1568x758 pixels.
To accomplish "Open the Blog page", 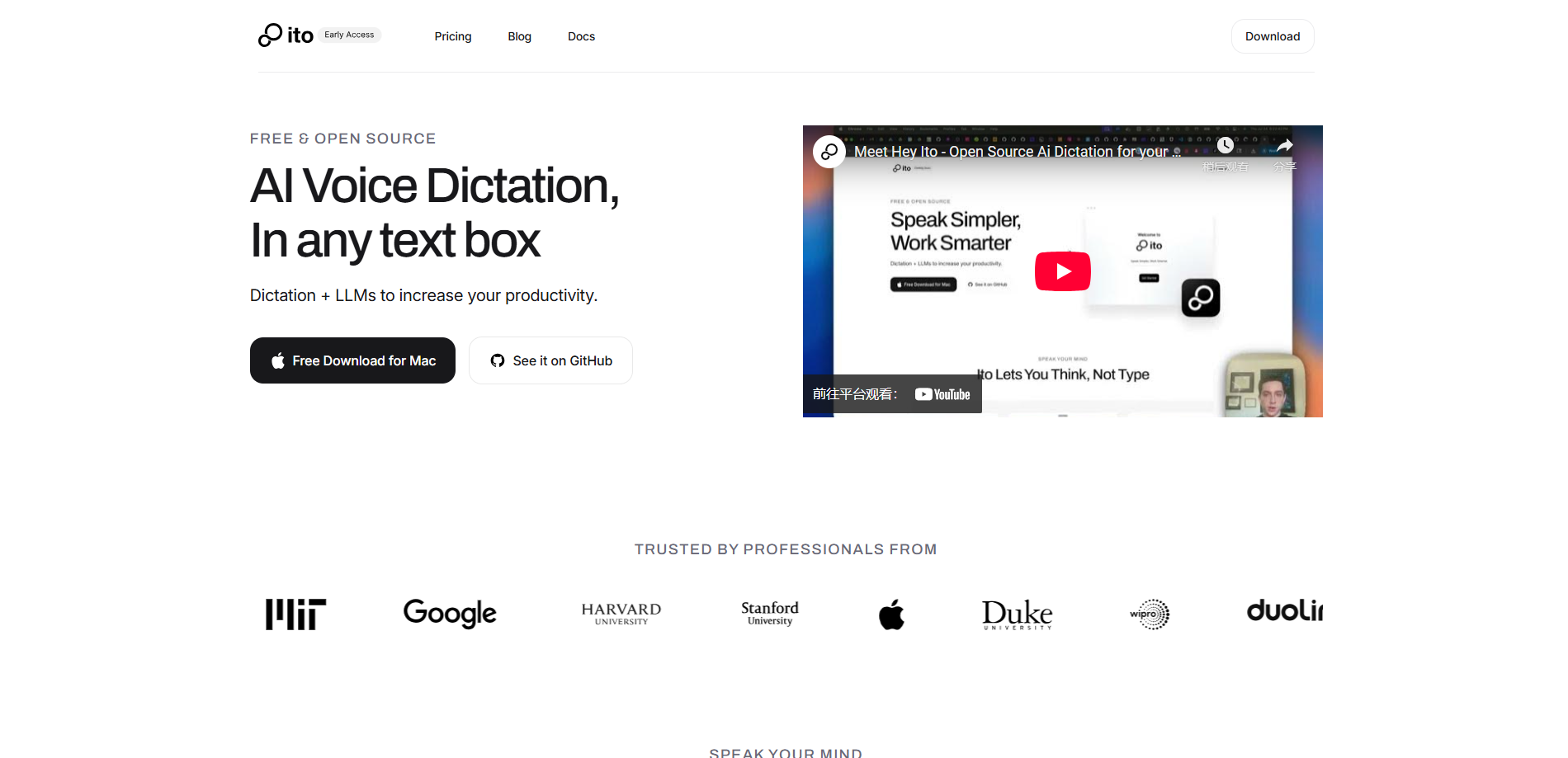I will tap(519, 36).
